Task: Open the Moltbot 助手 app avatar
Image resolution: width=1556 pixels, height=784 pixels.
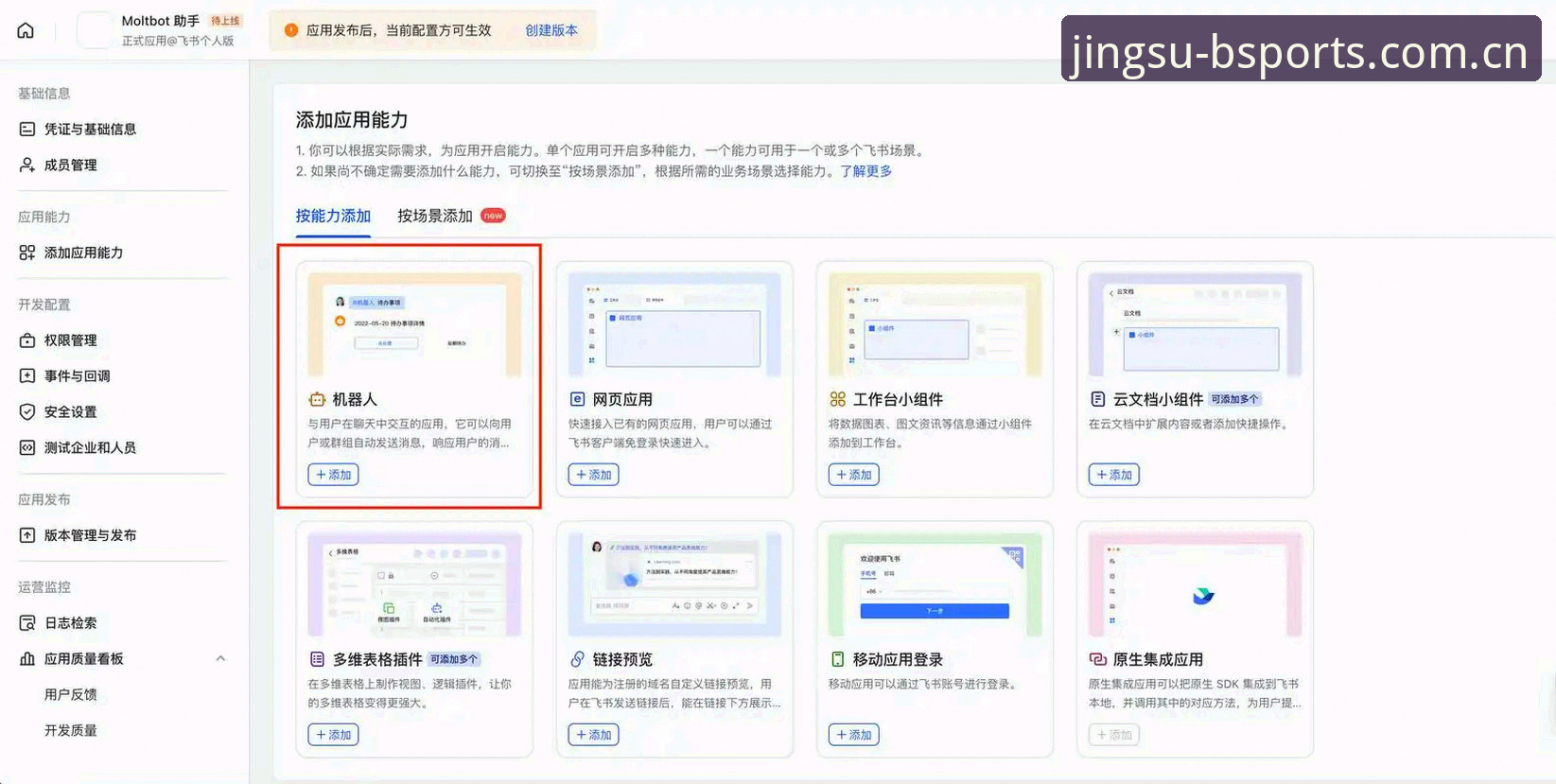Action: [95, 30]
